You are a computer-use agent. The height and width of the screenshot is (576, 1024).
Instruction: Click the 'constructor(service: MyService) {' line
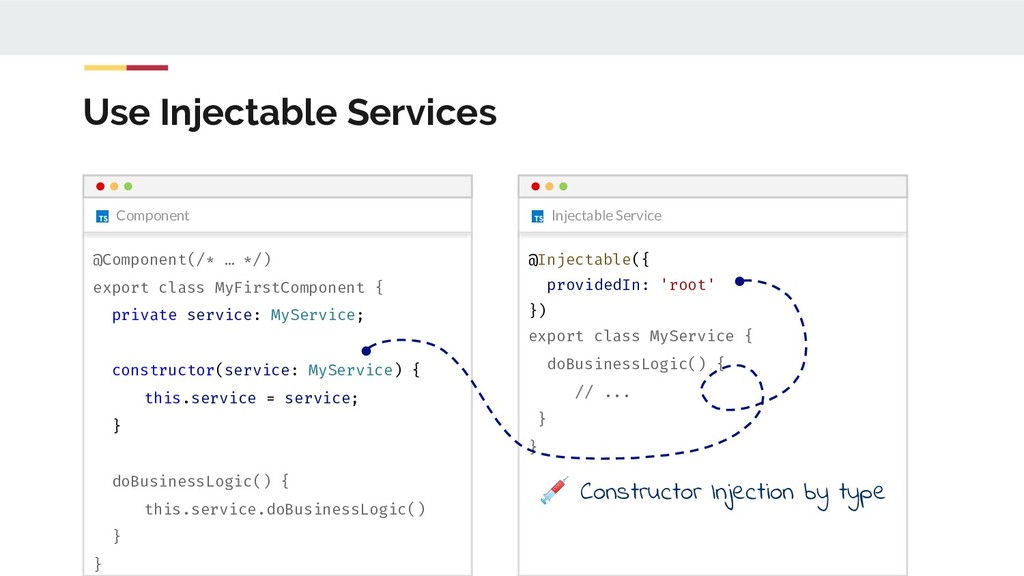click(266, 370)
